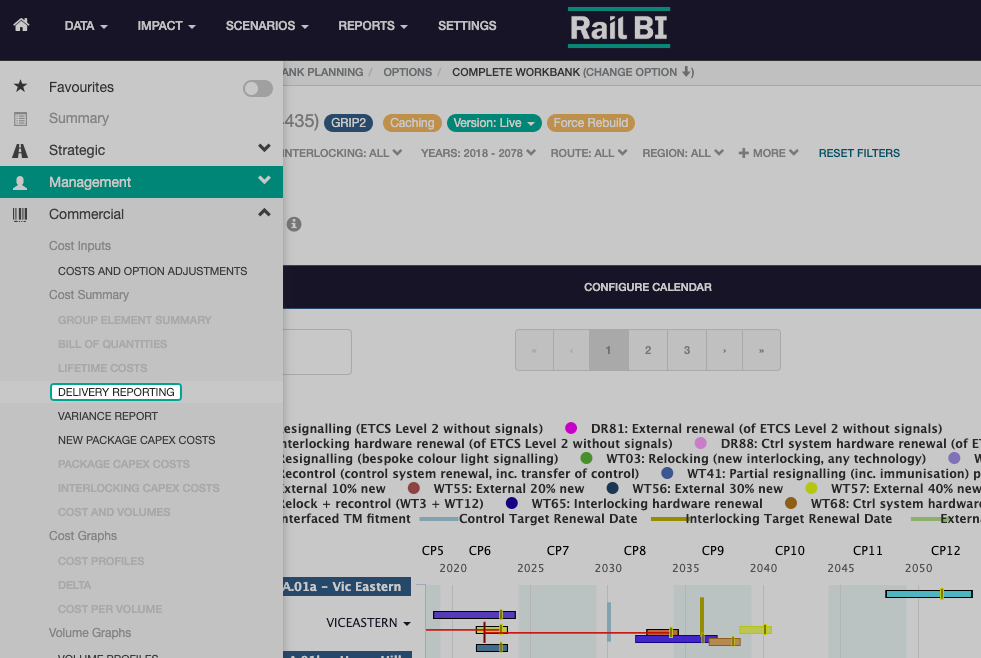Open the Reports menu
This screenshot has width=981, height=658.
[372, 26]
